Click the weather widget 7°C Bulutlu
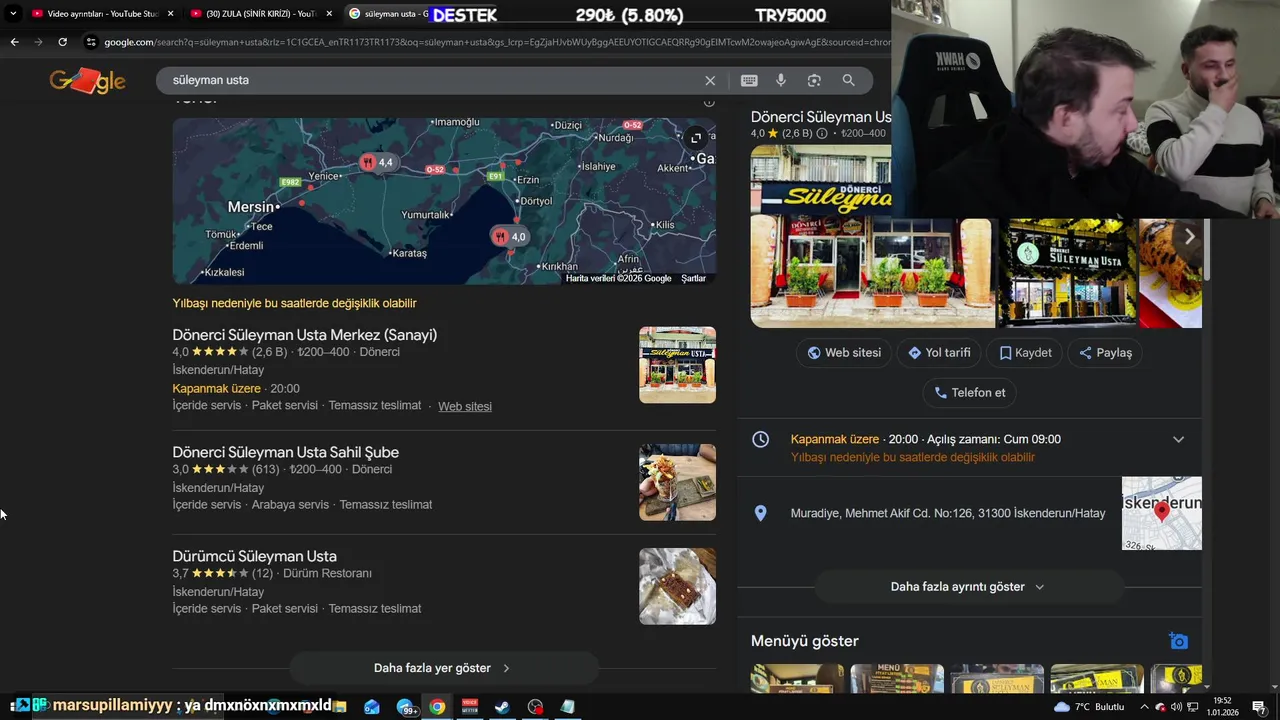This screenshot has height=720, width=1280. tap(1089, 707)
